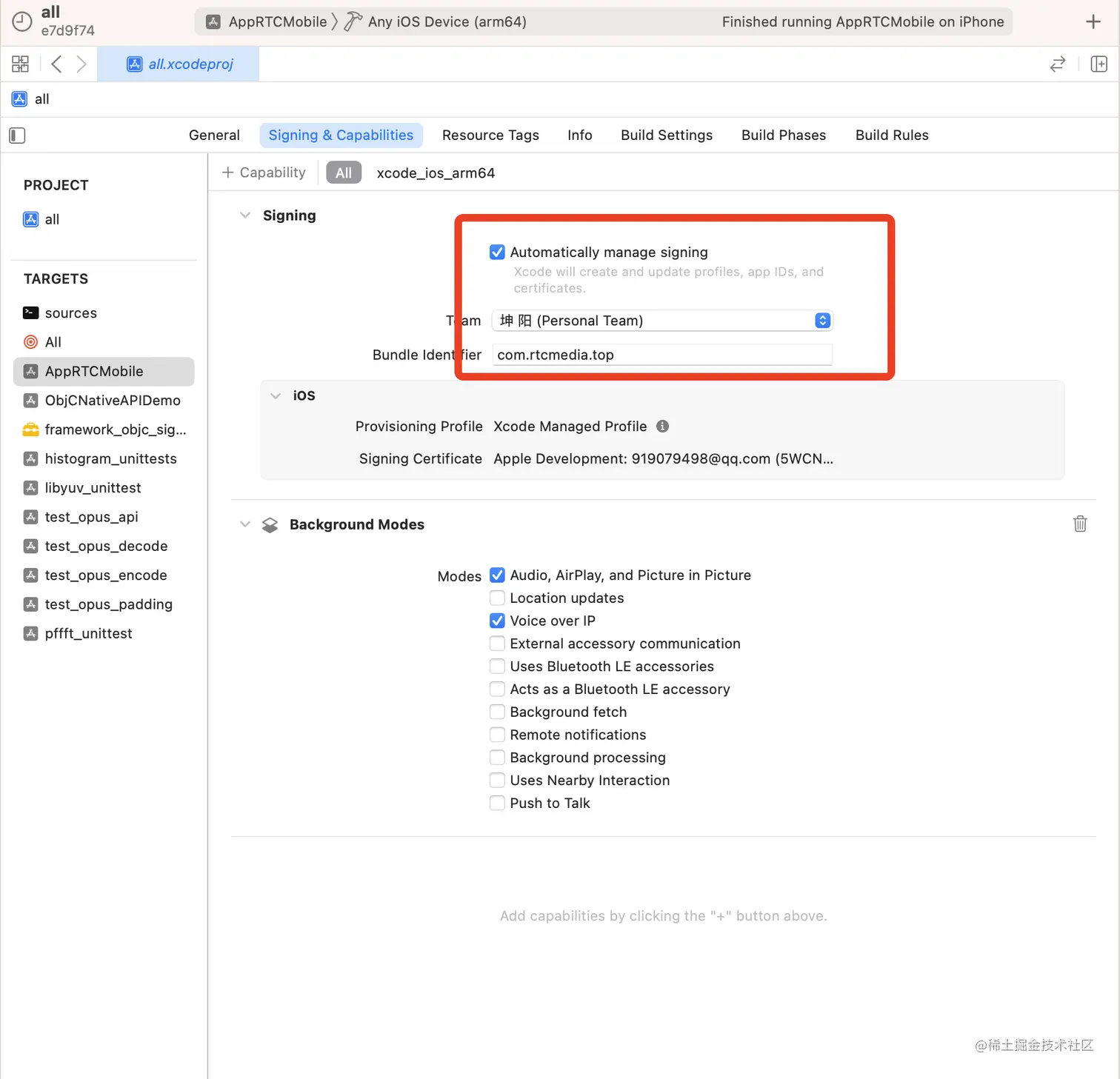This screenshot has width=1120, height=1079.
Task: Select the pffft_unittest target
Action: (x=104, y=633)
